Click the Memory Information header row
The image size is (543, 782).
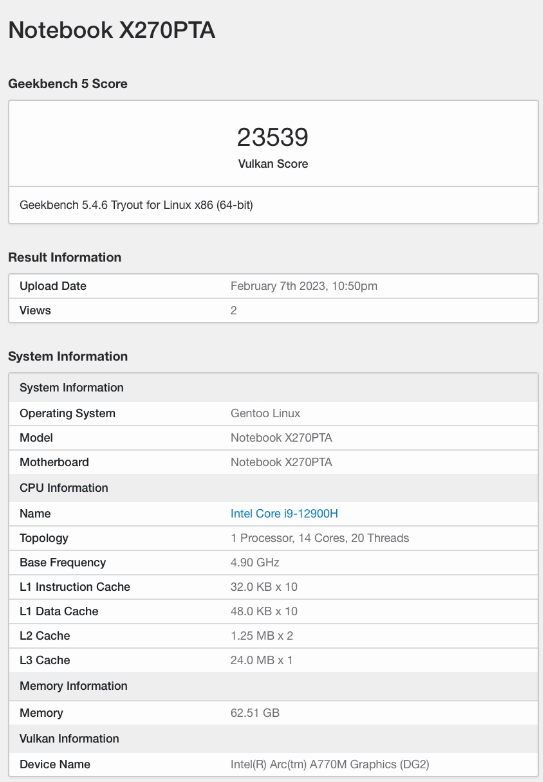pos(273,686)
